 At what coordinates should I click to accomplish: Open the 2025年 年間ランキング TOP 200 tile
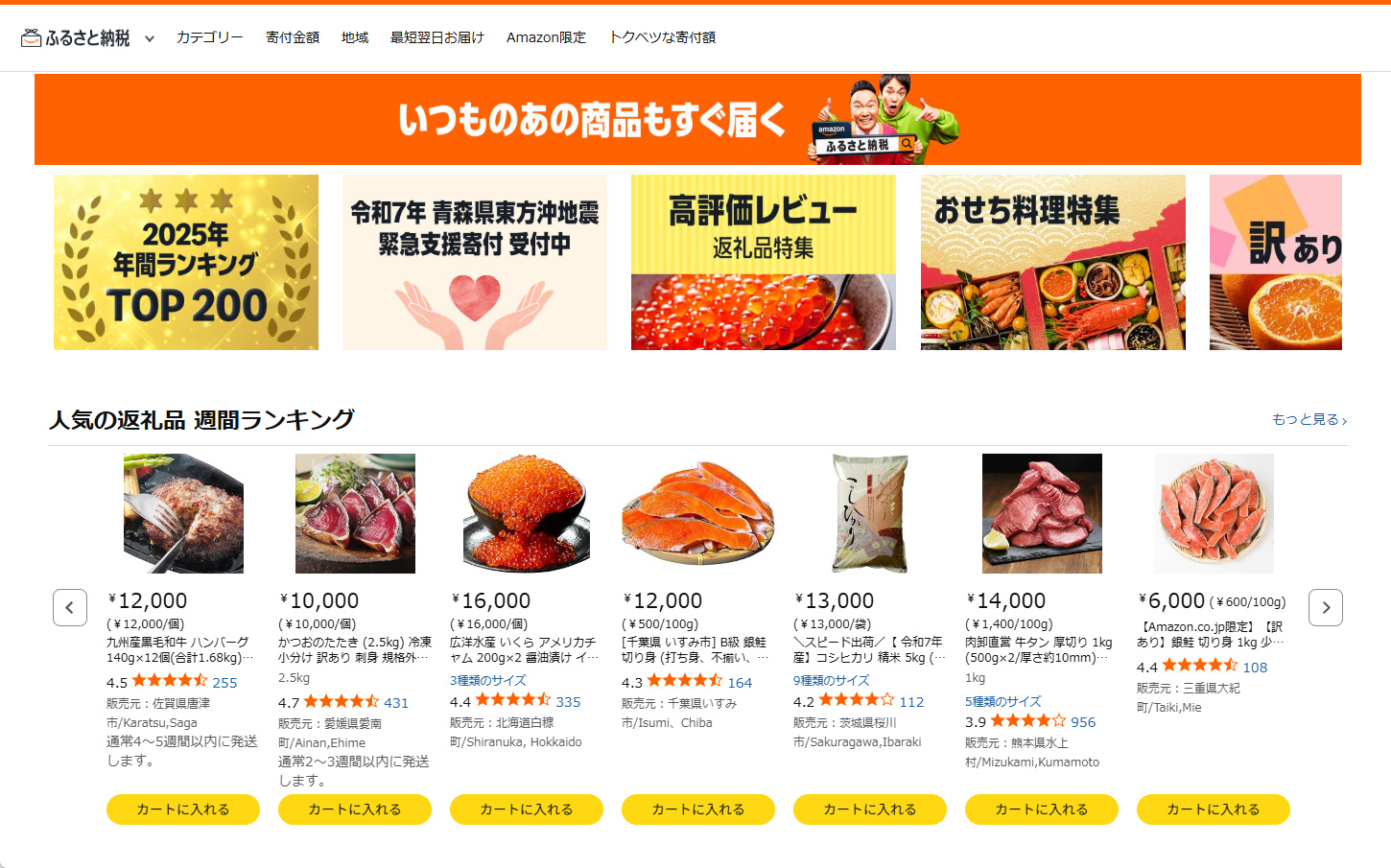click(x=186, y=262)
